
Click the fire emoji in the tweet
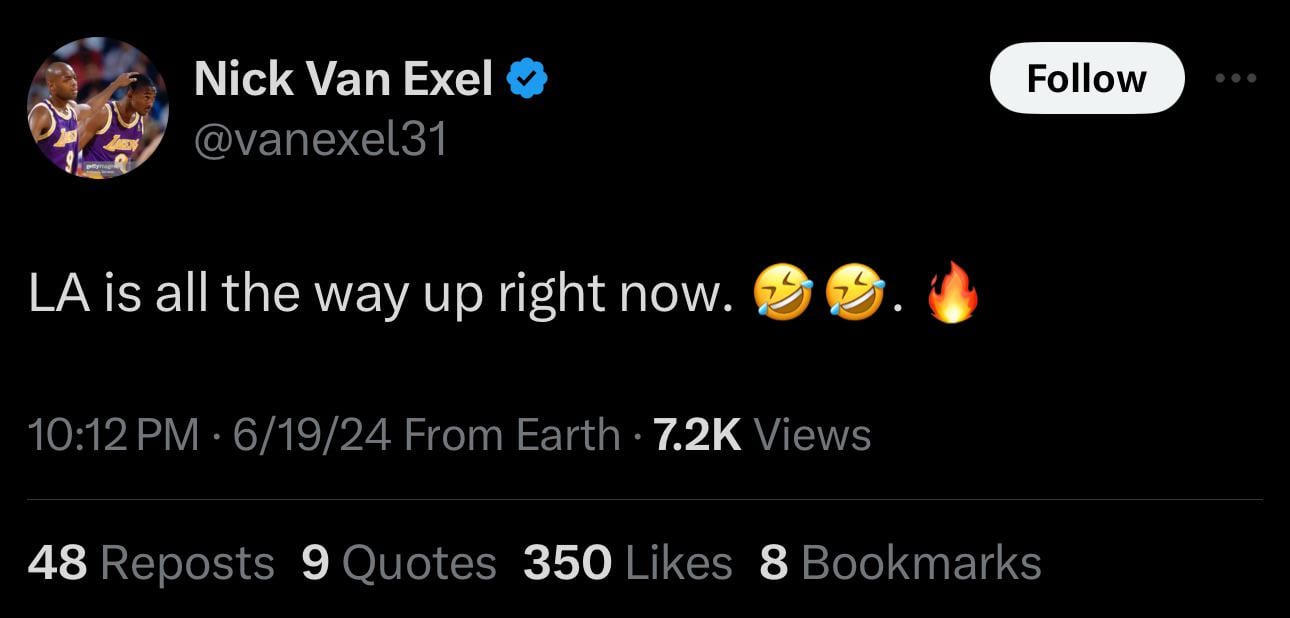[x=951, y=294]
